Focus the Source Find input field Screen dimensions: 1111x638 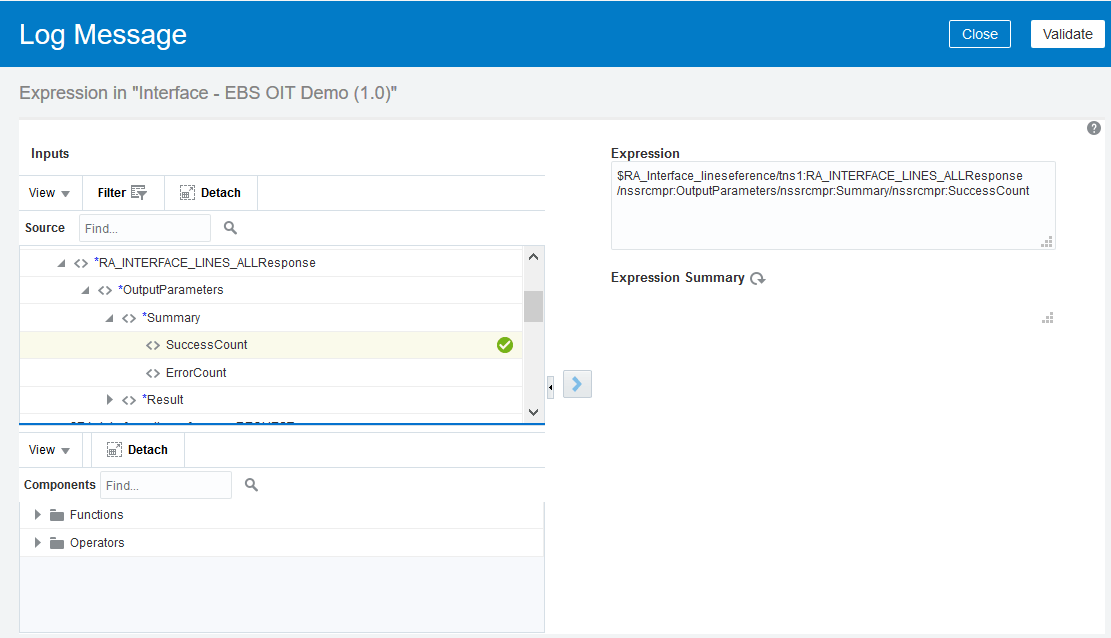pos(145,228)
